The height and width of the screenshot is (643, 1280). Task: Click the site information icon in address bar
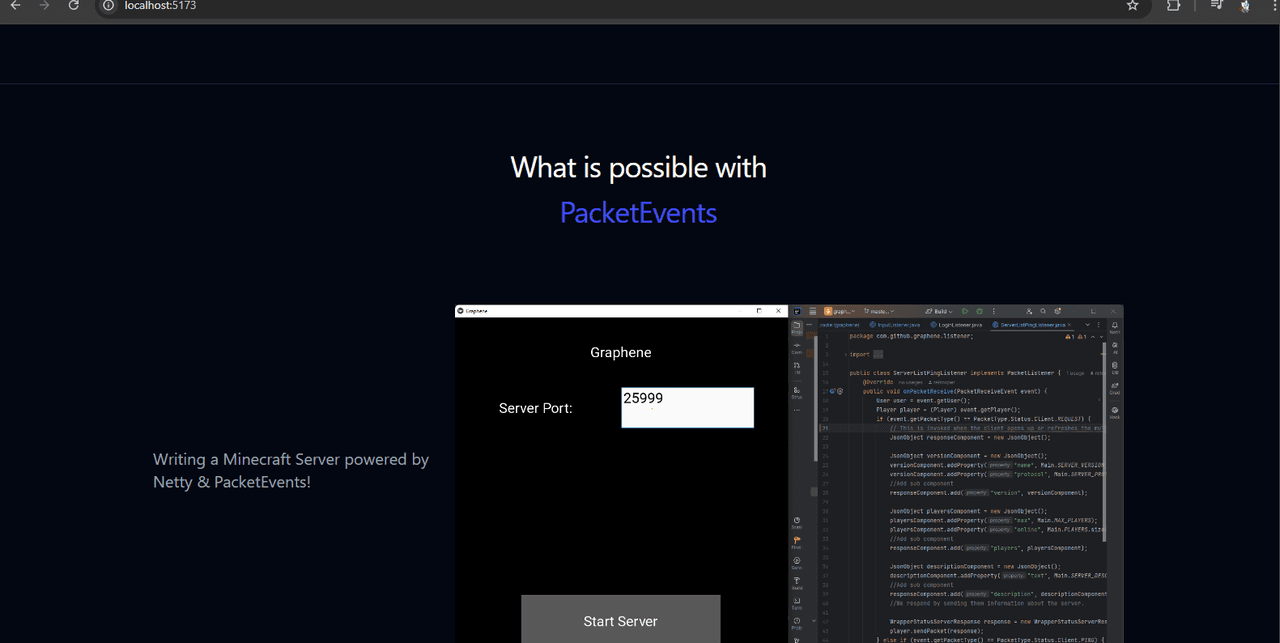click(x=109, y=6)
